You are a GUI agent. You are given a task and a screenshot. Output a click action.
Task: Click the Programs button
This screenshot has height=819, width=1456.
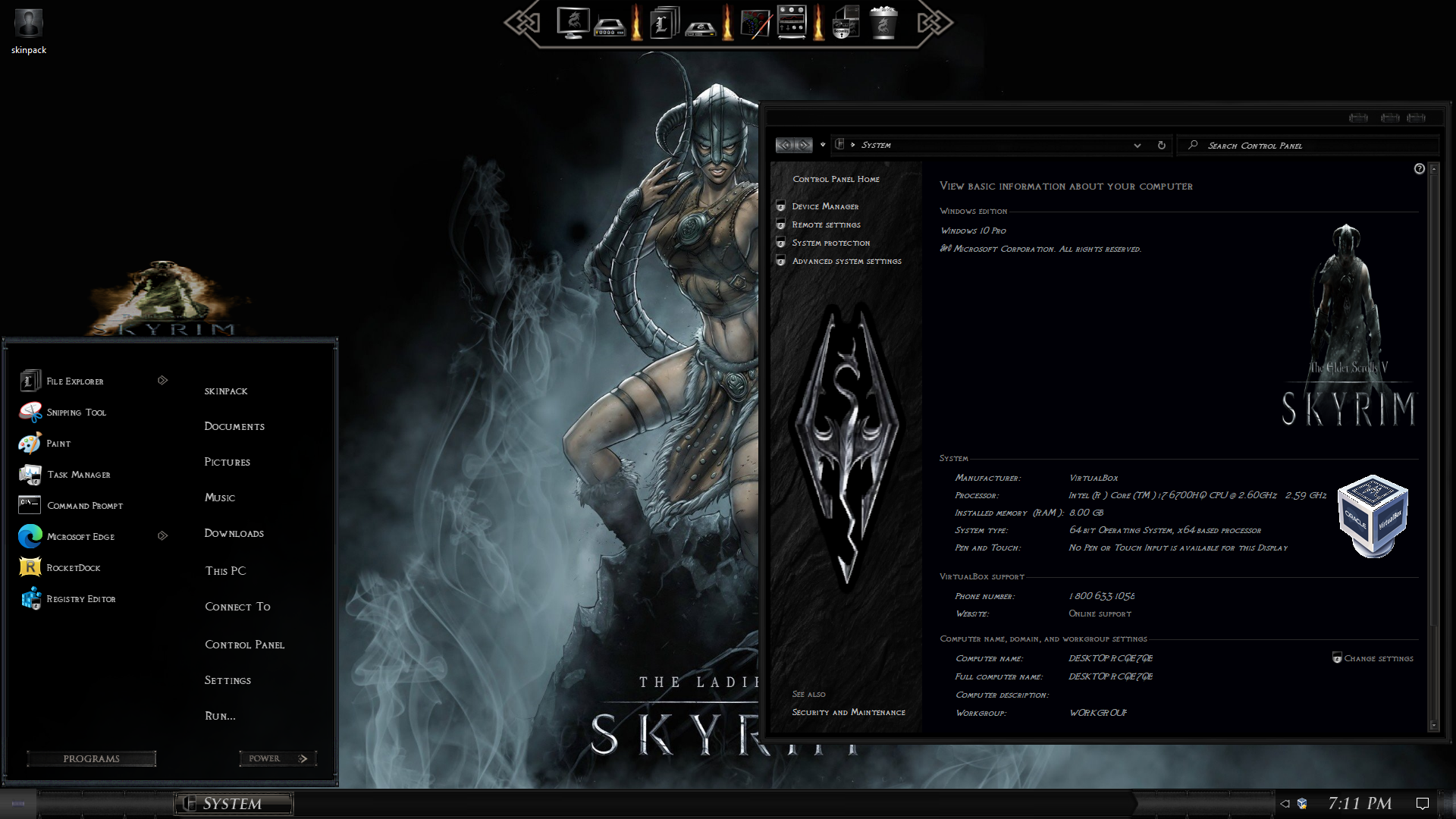(92, 758)
